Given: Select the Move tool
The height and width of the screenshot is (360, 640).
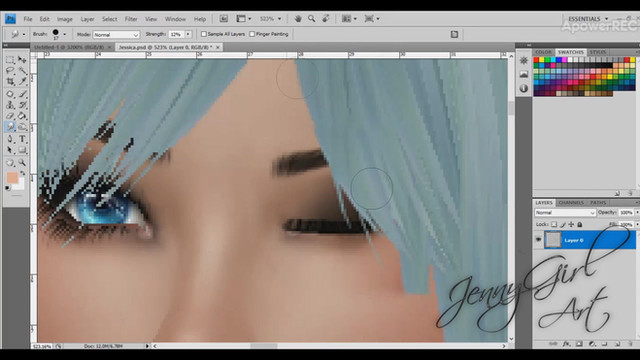Looking at the screenshot, I should 22,60.
